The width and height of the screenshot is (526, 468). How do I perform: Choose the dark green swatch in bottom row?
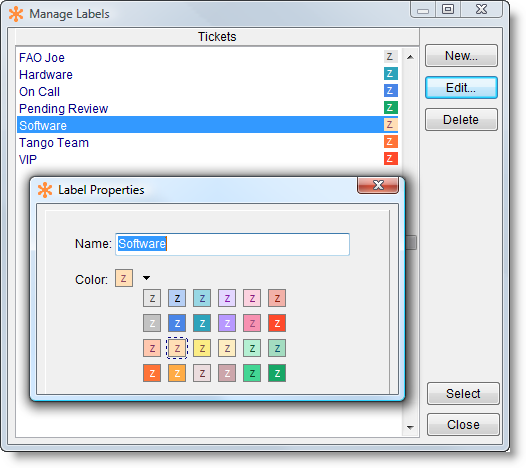coord(277,373)
